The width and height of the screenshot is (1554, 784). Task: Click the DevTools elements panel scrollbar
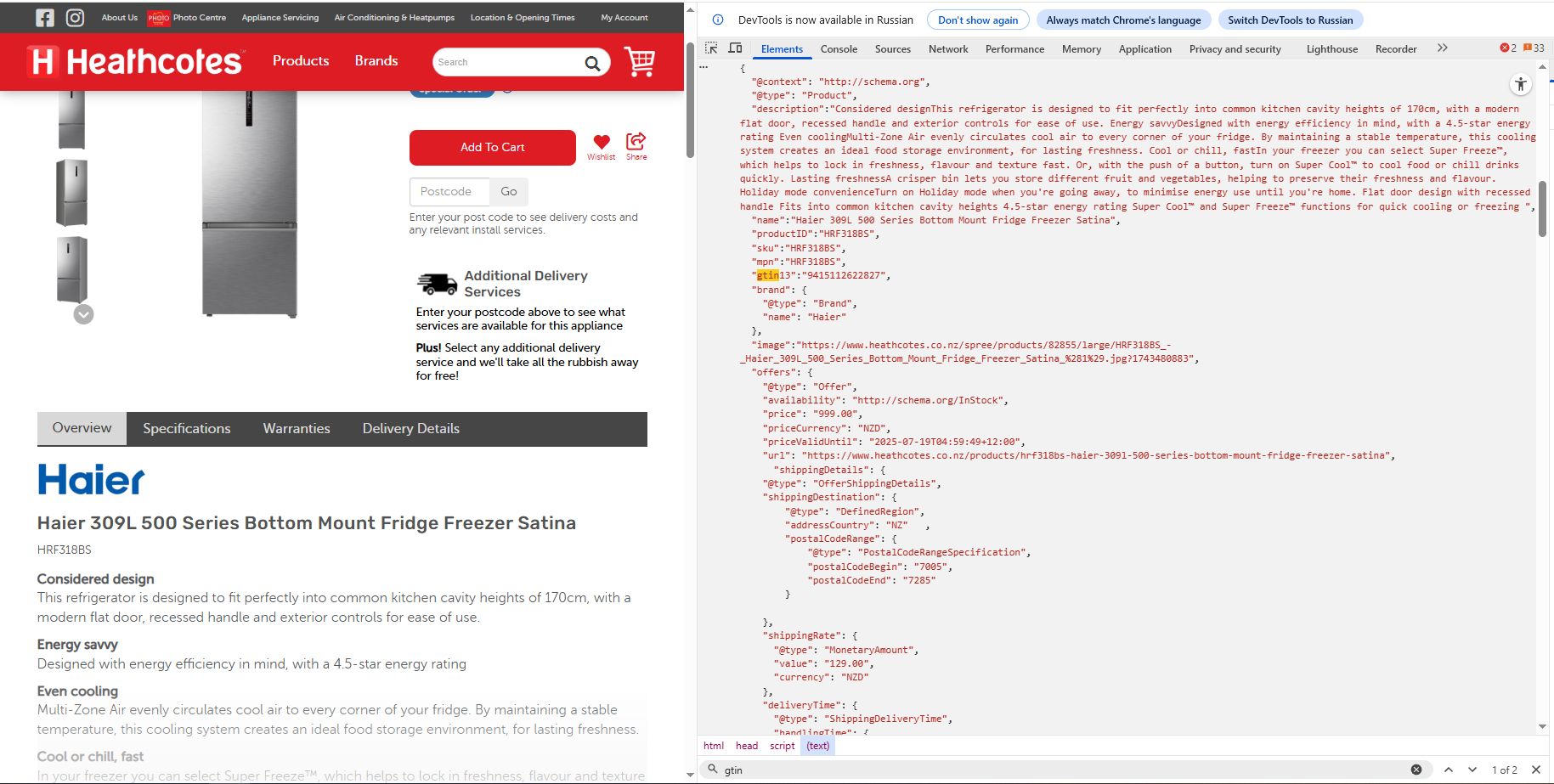click(1542, 208)
